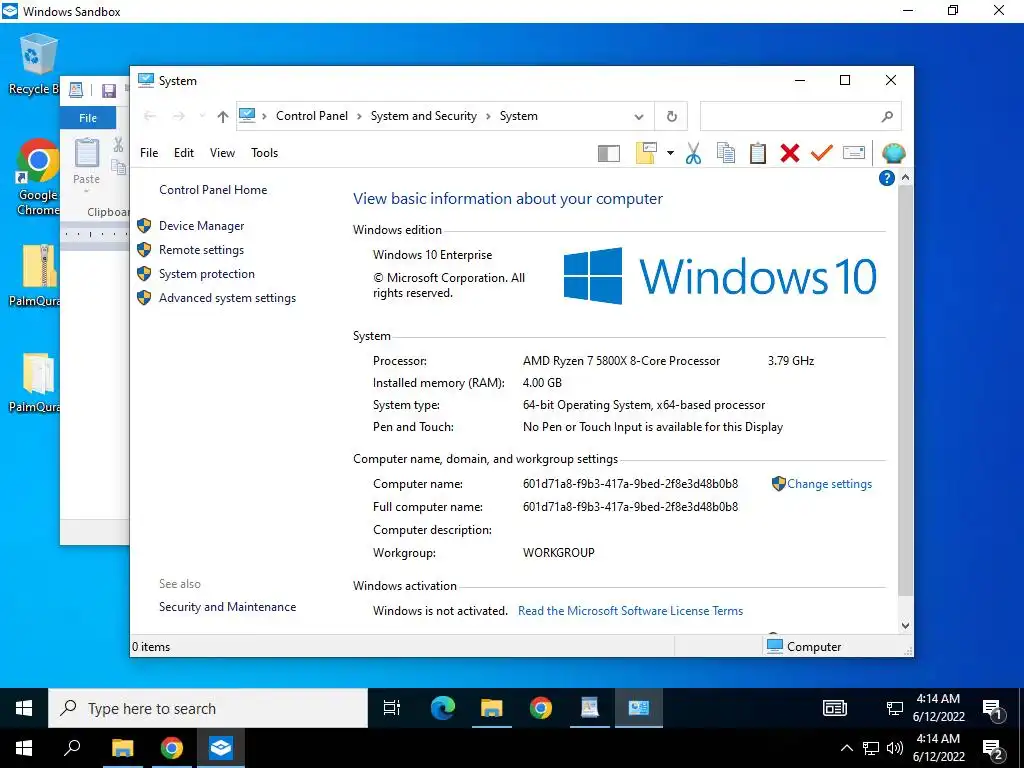Screen dimensions: 1024x768
Task: Click the Google Chrome desktop shortcut
Action: click(37, 177)
